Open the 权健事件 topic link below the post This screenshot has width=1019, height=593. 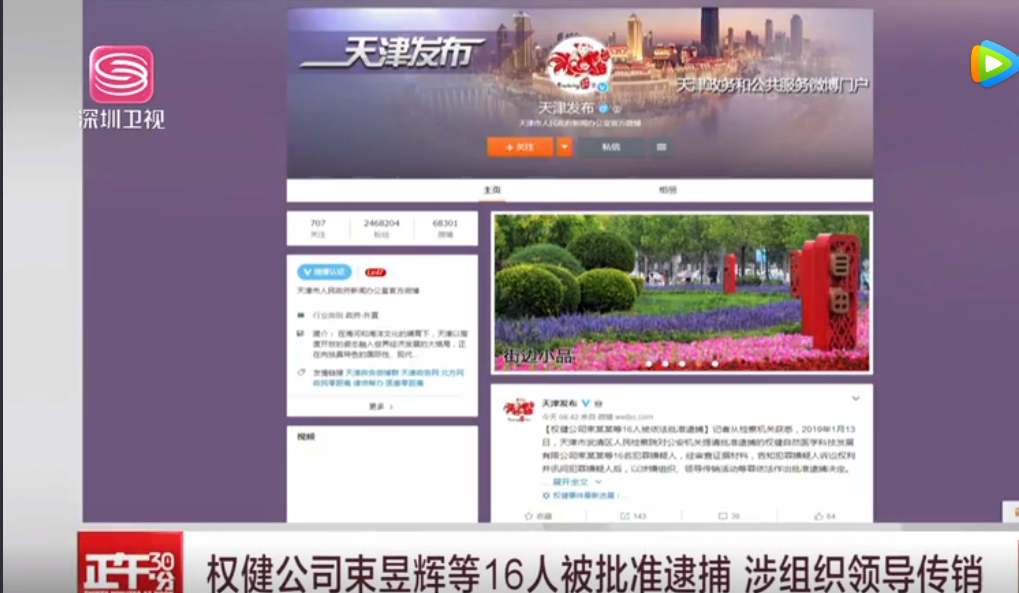584,495
